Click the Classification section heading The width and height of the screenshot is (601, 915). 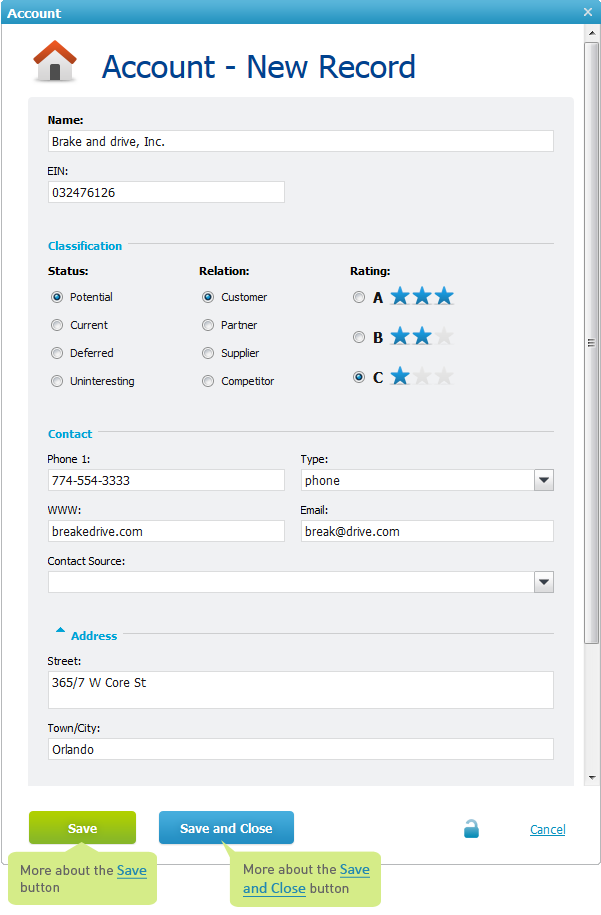pos(85,246)
